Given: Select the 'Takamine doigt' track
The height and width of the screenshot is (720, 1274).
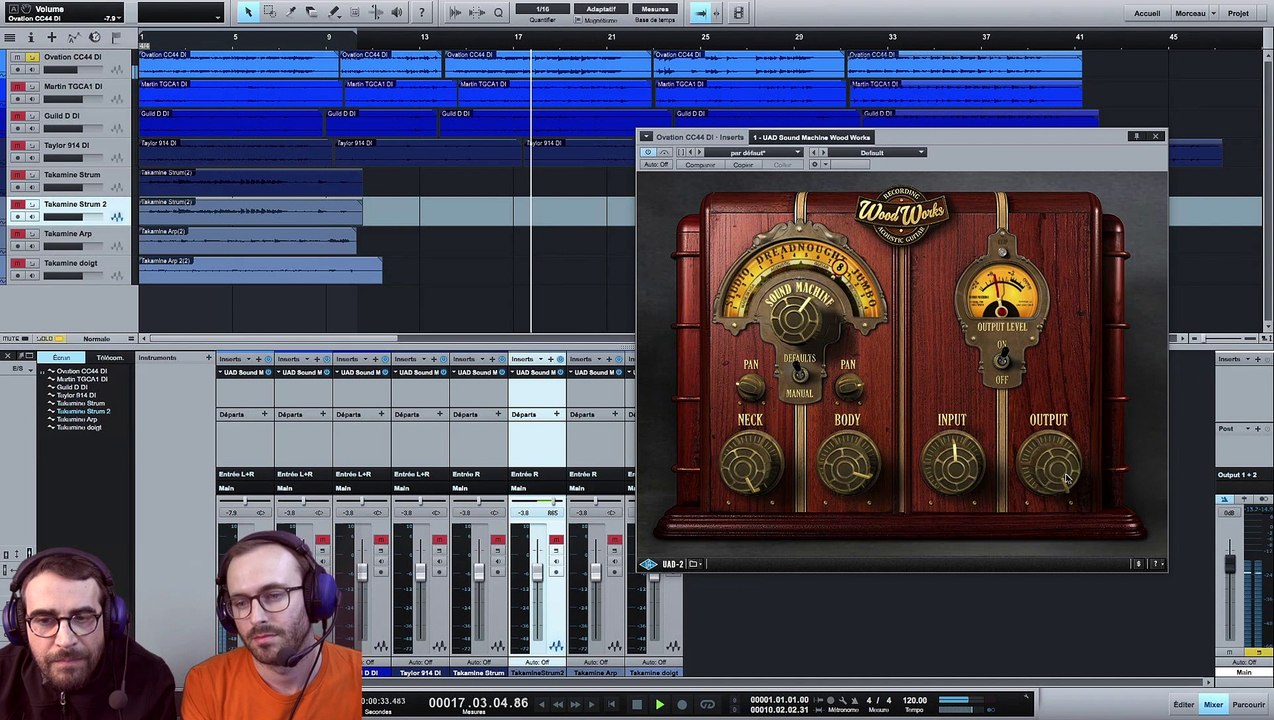Looking at the screenshot, I should [70, 263].
